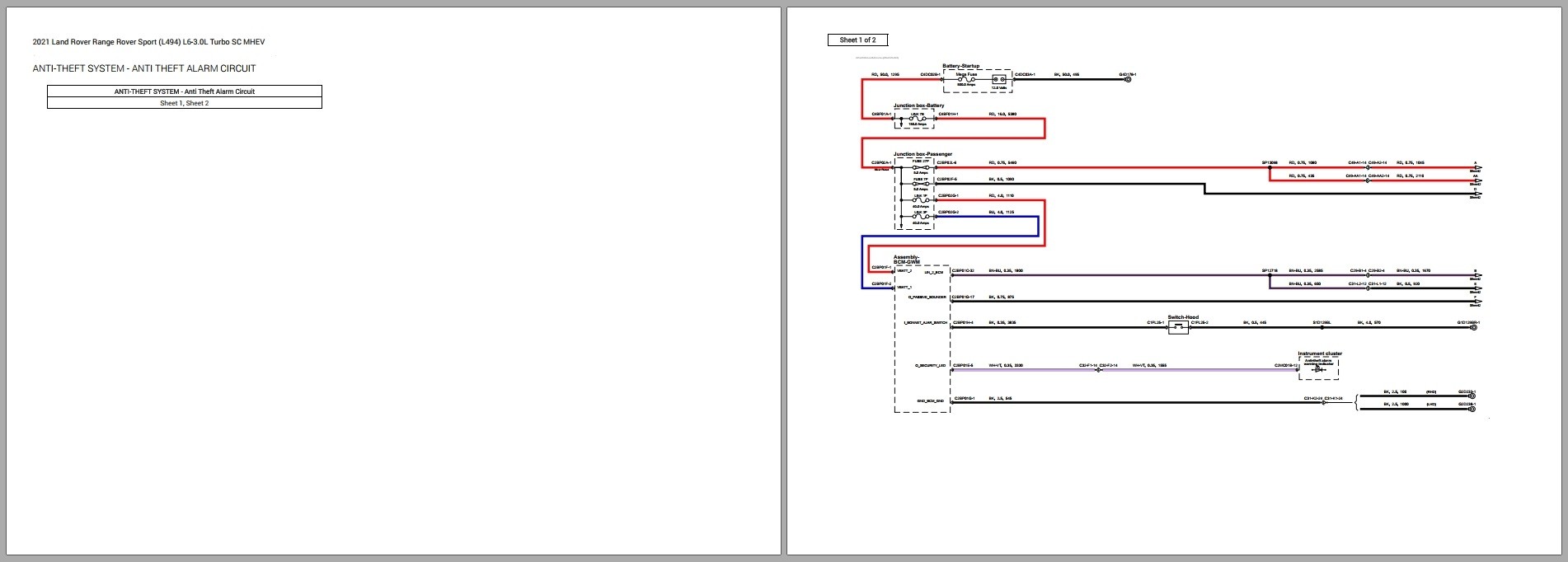Click the '2021 Land Rover Range Rover Sport' title line
1568x562 pixels.
(148, 41)
